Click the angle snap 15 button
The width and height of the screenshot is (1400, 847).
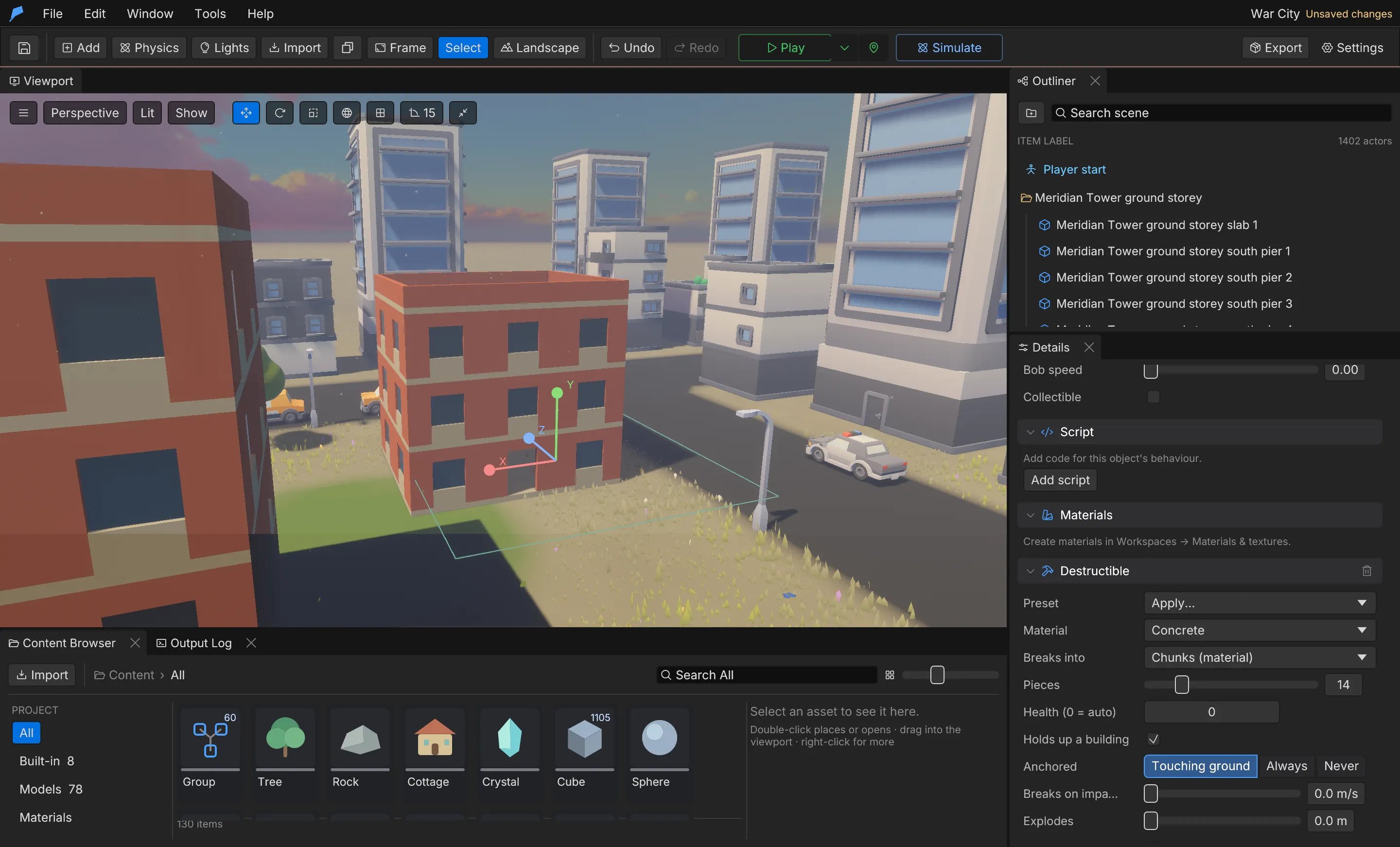[x=421, y=112]
